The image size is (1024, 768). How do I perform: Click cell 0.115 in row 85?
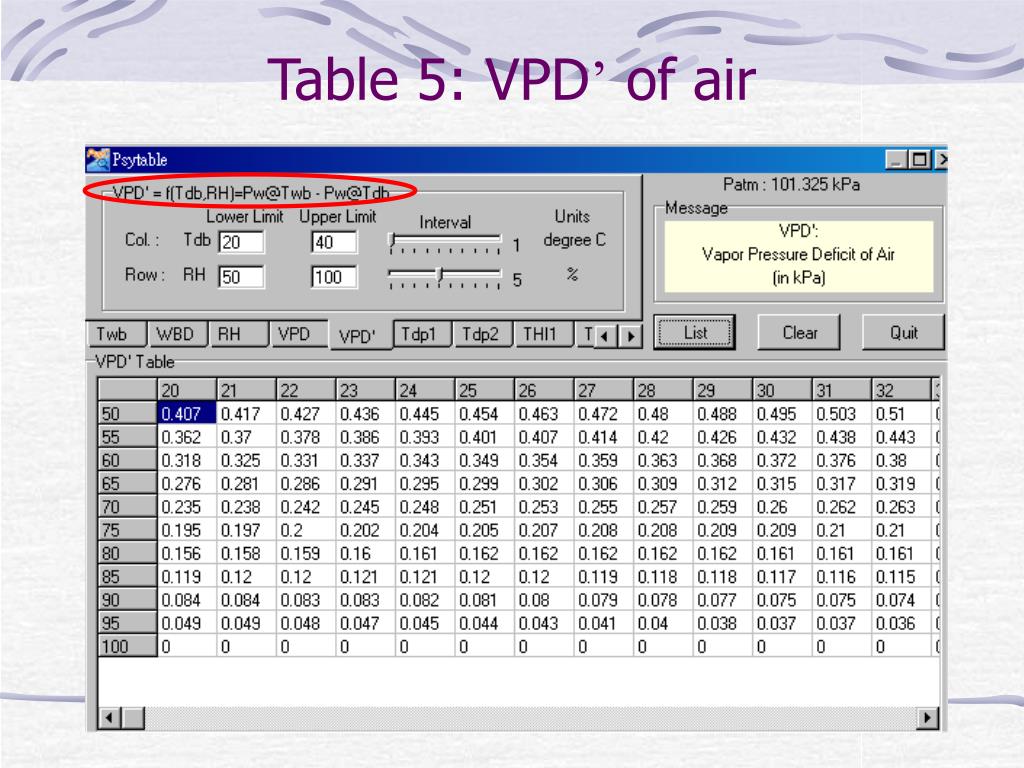coord(901,577)
